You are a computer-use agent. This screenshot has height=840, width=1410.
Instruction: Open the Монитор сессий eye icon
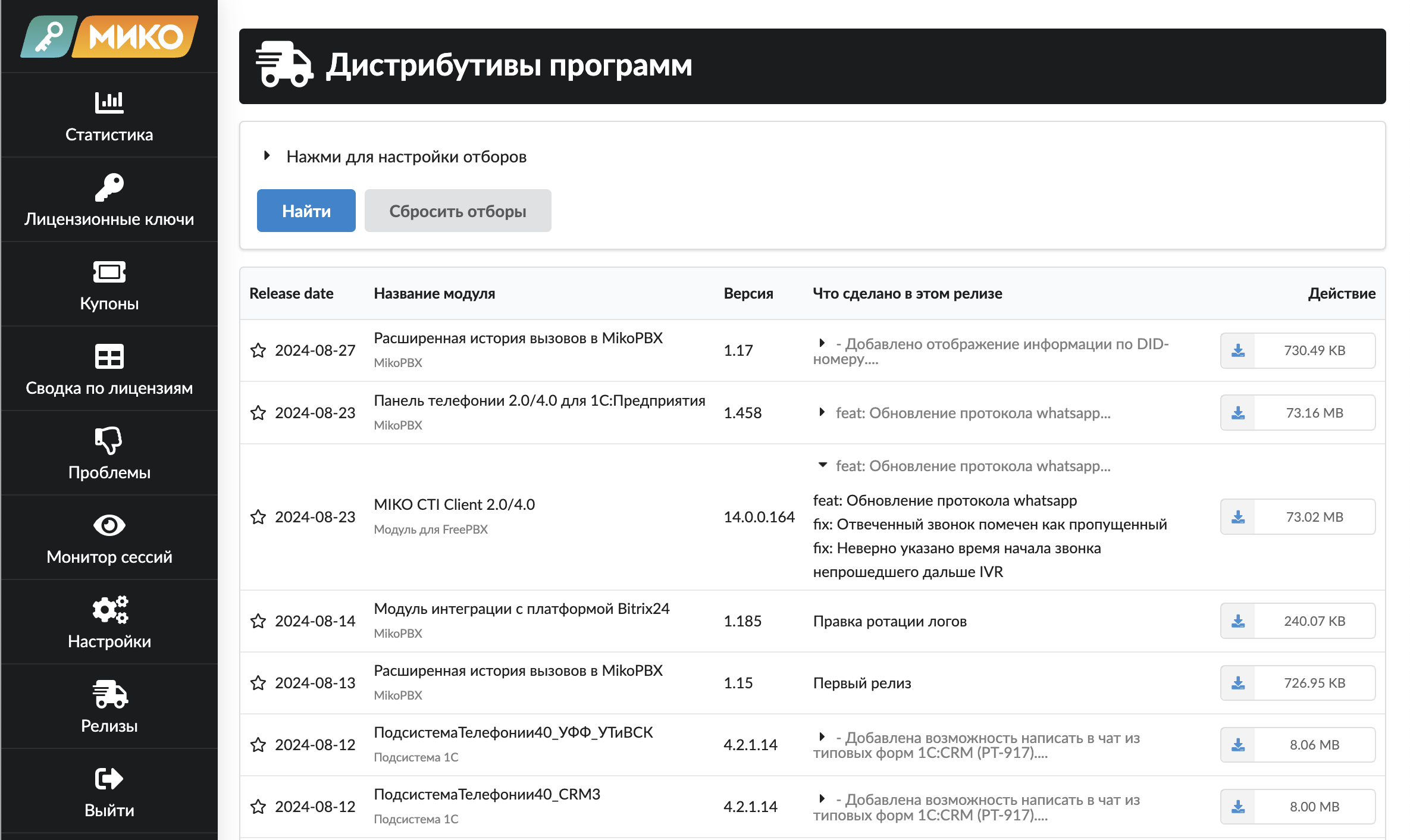click(109, 525)
